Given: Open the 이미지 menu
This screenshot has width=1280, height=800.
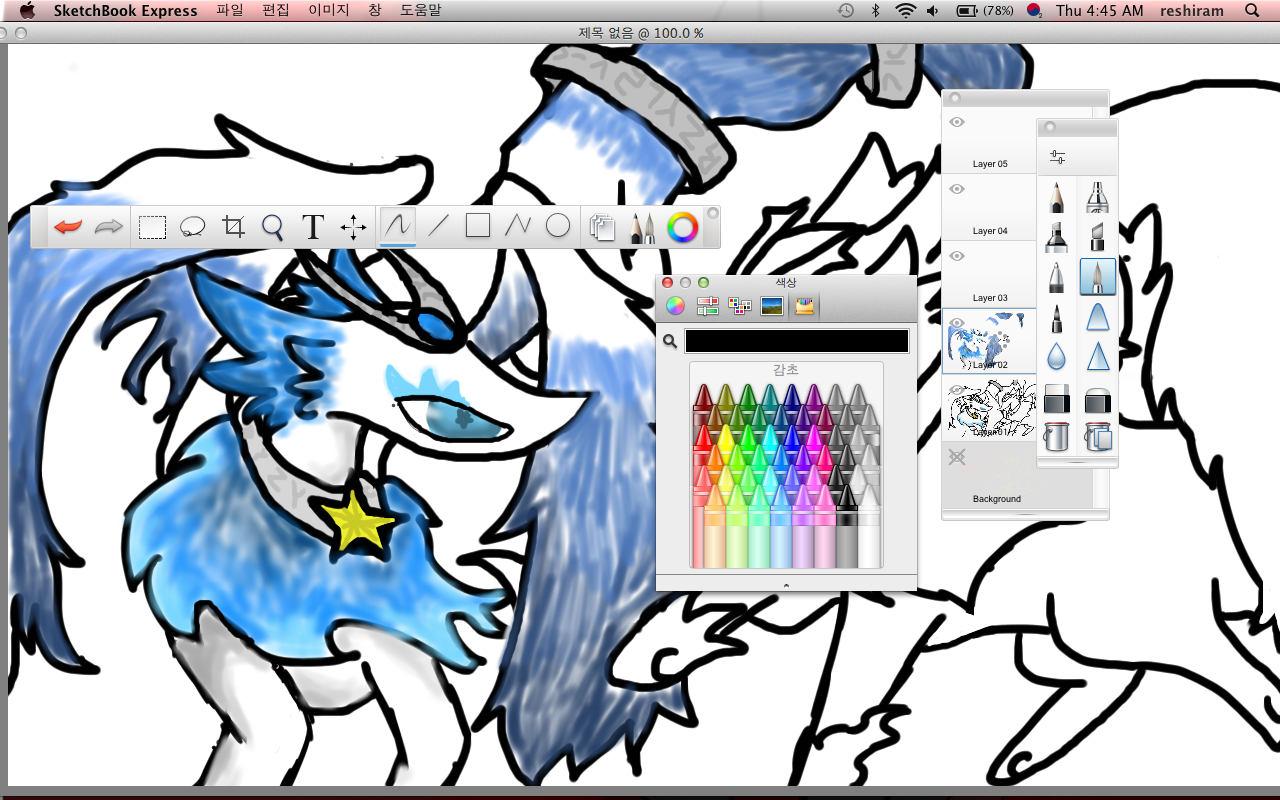Looking at the screenshot, I should (x=329, y=10).
